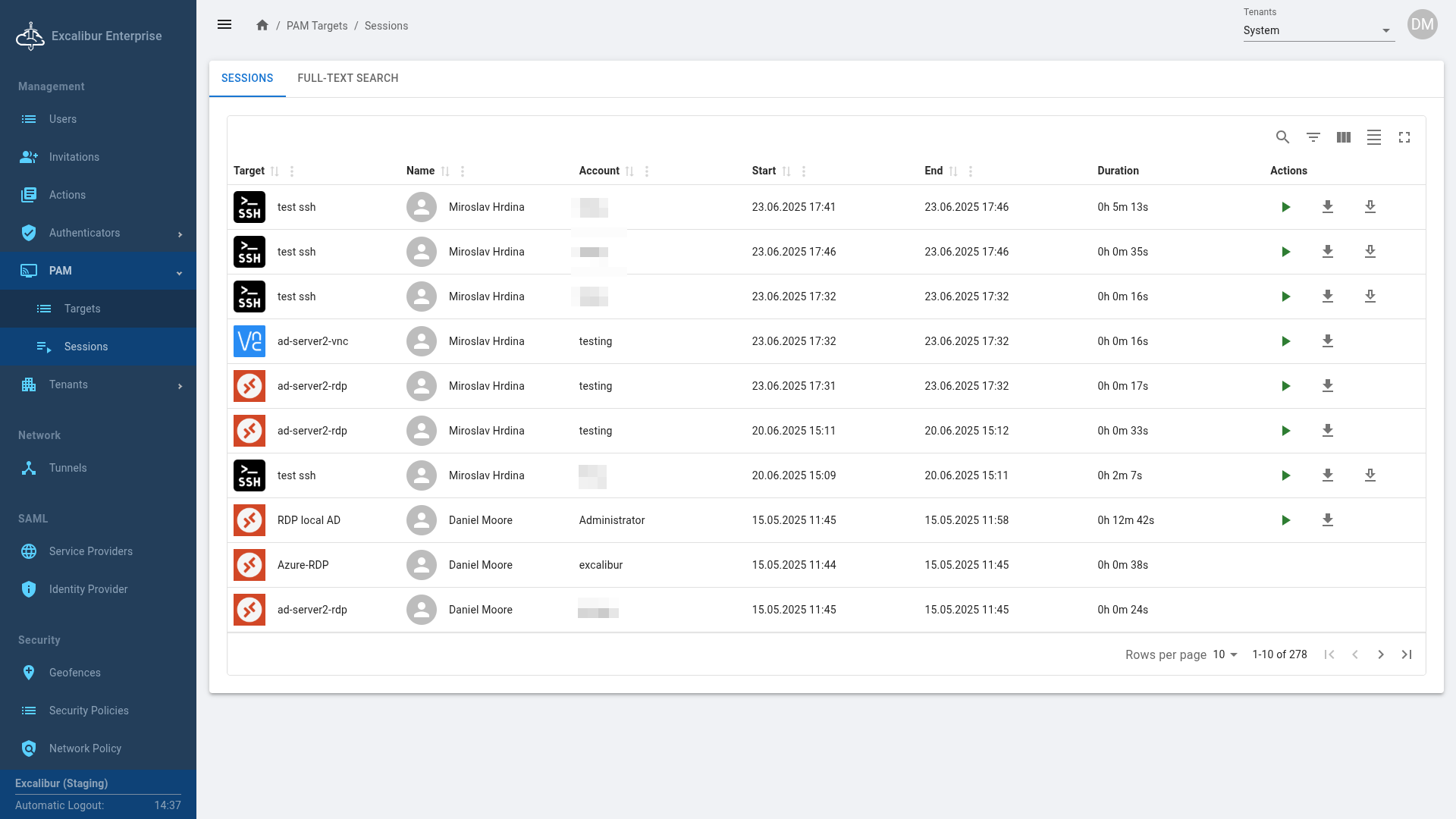The image size is (1456, 819).
Task: Enter table full-screen mode
Action: click(1404, 137)
